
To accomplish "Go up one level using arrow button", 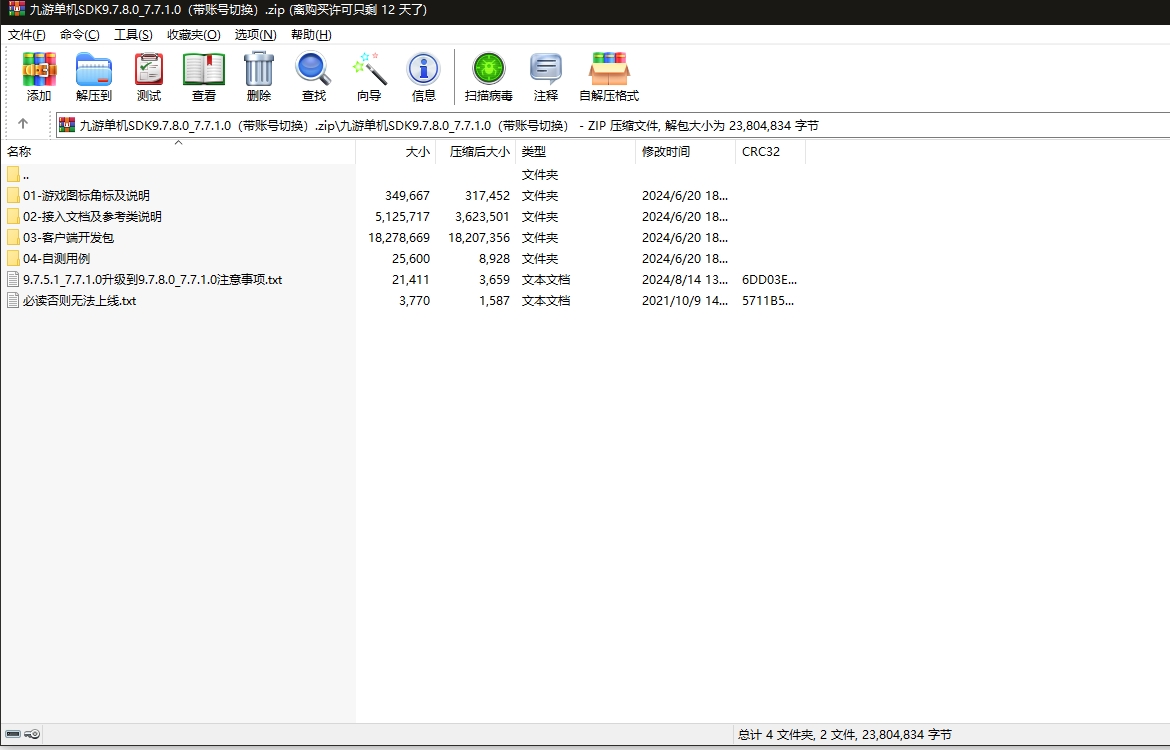I will [x=23, y=124].
